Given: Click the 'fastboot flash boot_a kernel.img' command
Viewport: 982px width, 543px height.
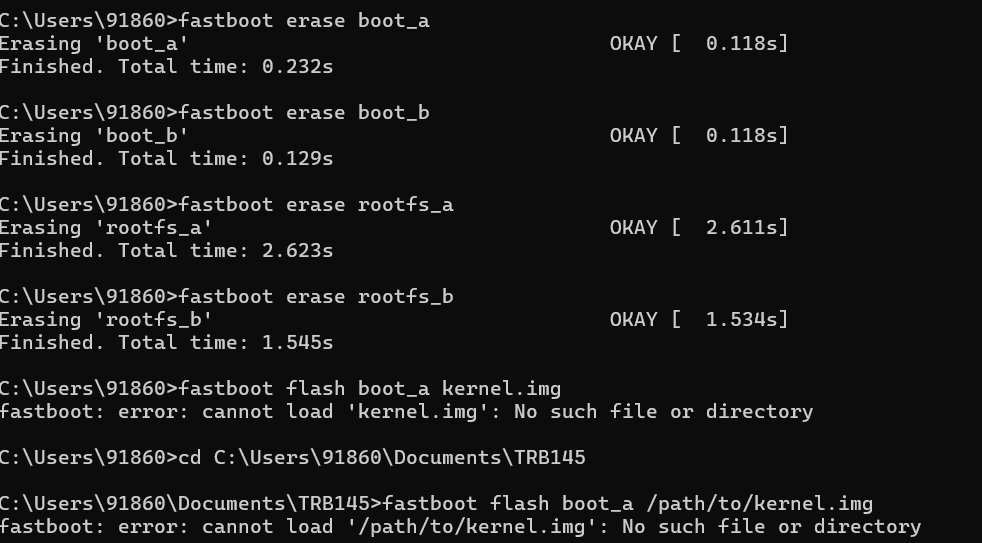Looking at the screenshot, I should (x=370, y=389).
